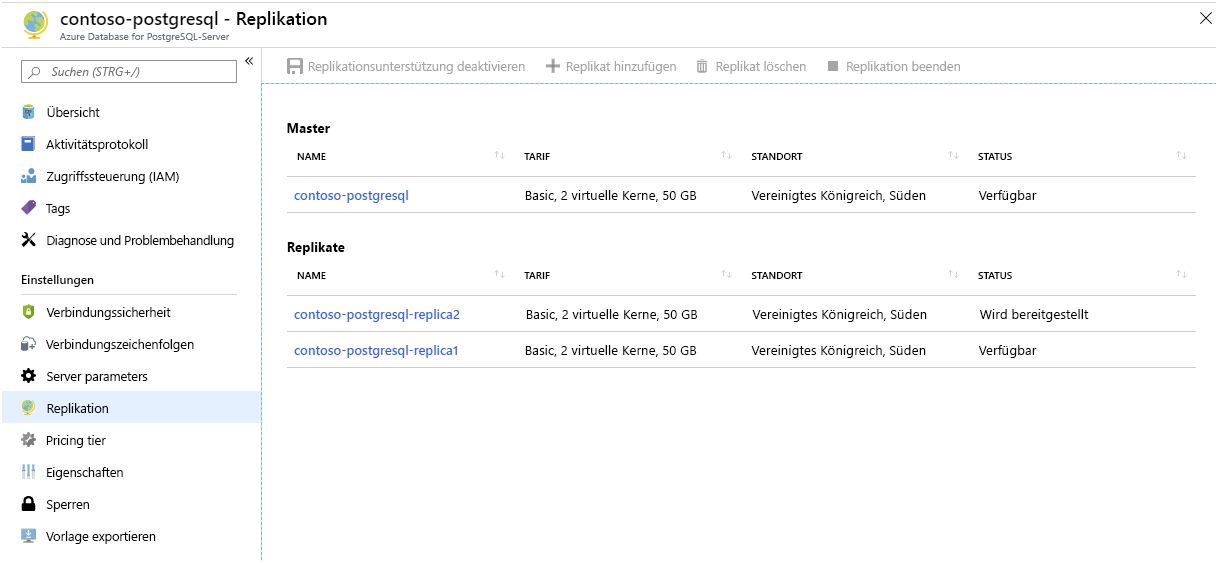Screen dimensions: 1218x563
Task: Click the Sperren padlock icon
Action: click(28, 504)
